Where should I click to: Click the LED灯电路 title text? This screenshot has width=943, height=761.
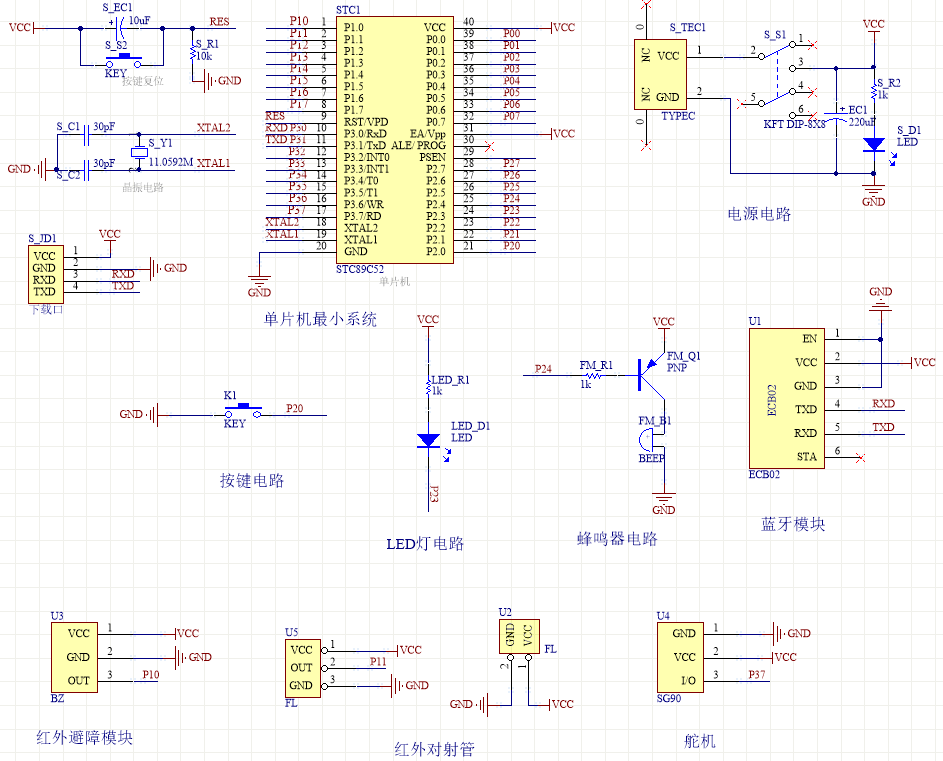pos(425,544)
